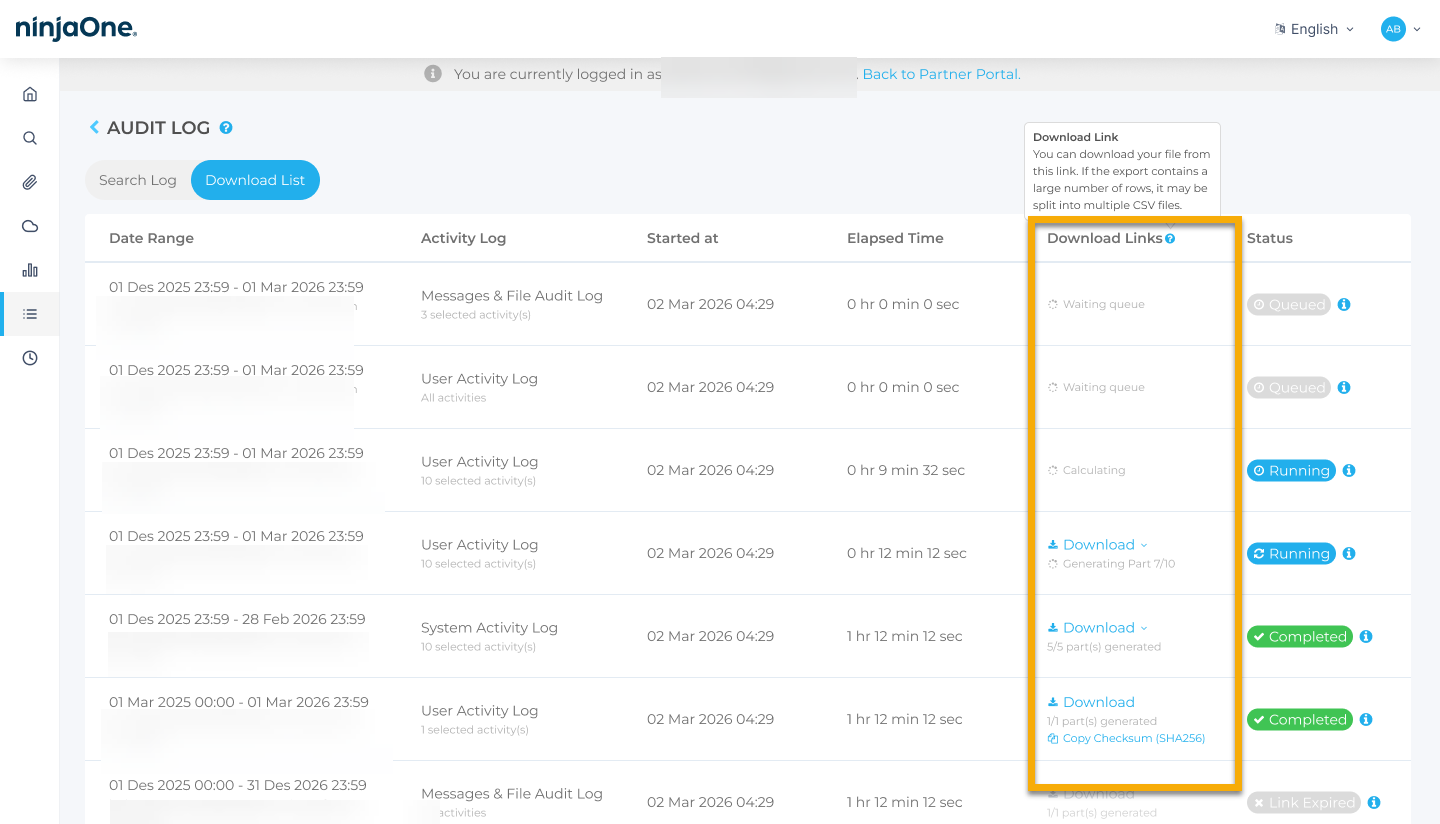Open the cloud icon in sidebar
The image size is (1440, 824).
[30, 226]
